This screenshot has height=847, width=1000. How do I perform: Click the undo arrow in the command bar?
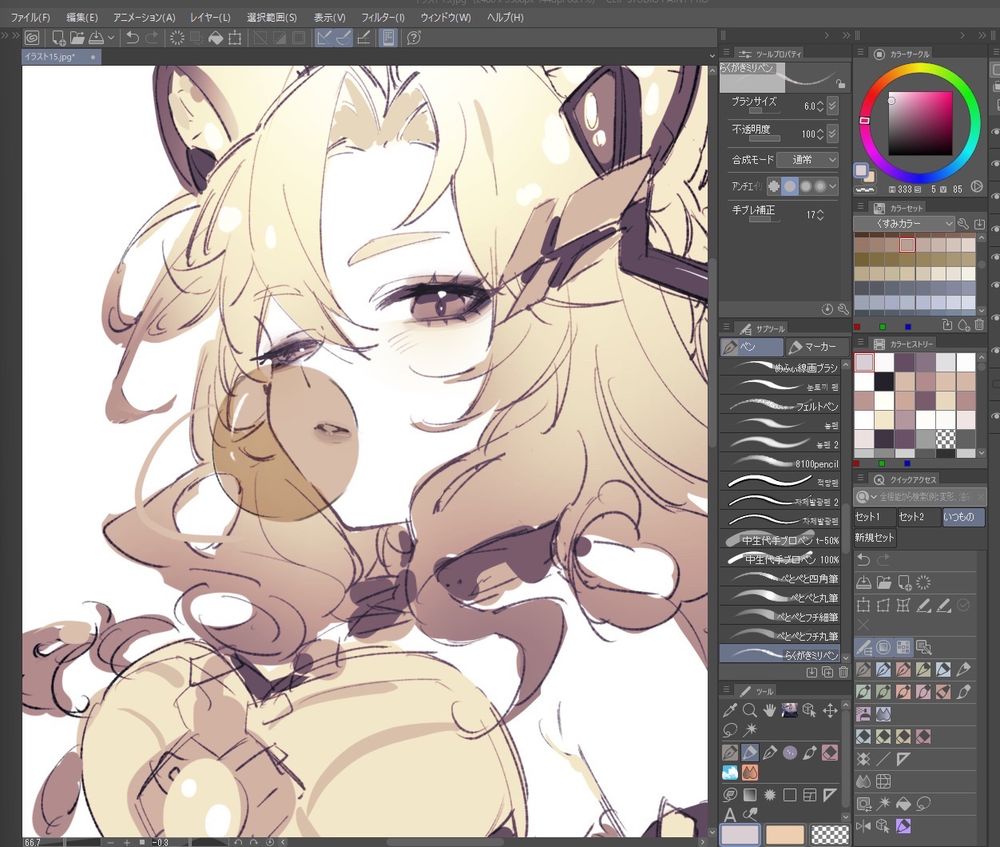pos(132,38)
